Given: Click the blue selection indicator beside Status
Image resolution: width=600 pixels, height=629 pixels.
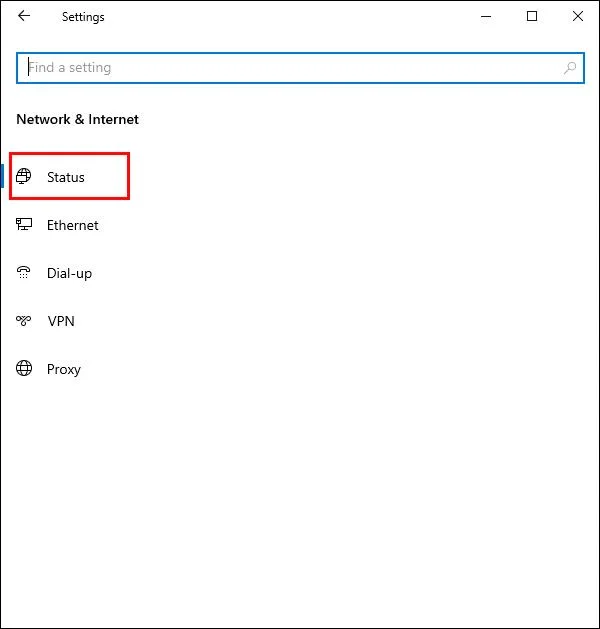Looking at the screenshot, I should [x=3, y=177].
